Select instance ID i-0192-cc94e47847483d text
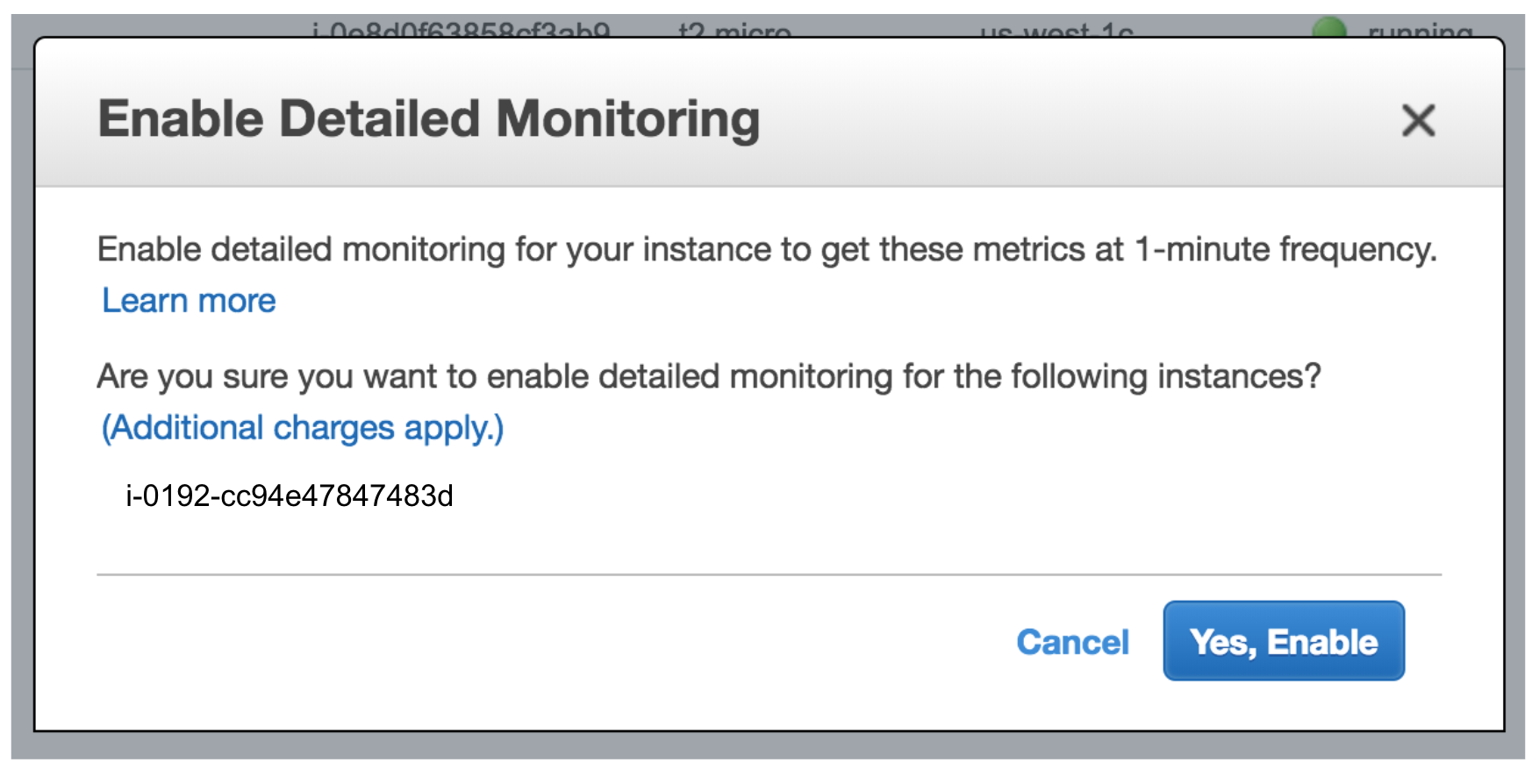 (x=290, y=496)
